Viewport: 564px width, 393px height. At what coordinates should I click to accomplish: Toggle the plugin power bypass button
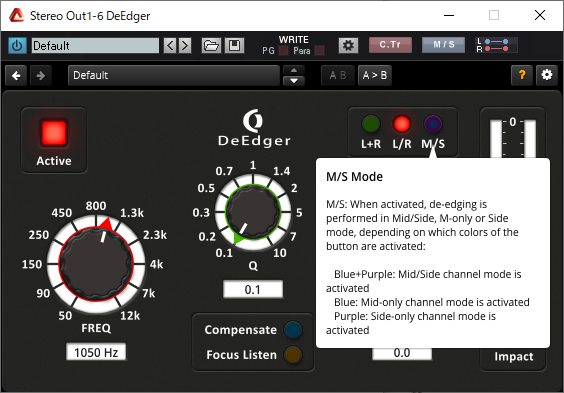[17, 46]
